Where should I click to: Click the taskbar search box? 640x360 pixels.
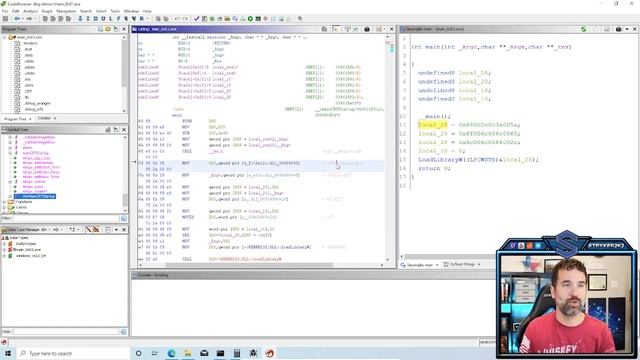coord(73,353)
